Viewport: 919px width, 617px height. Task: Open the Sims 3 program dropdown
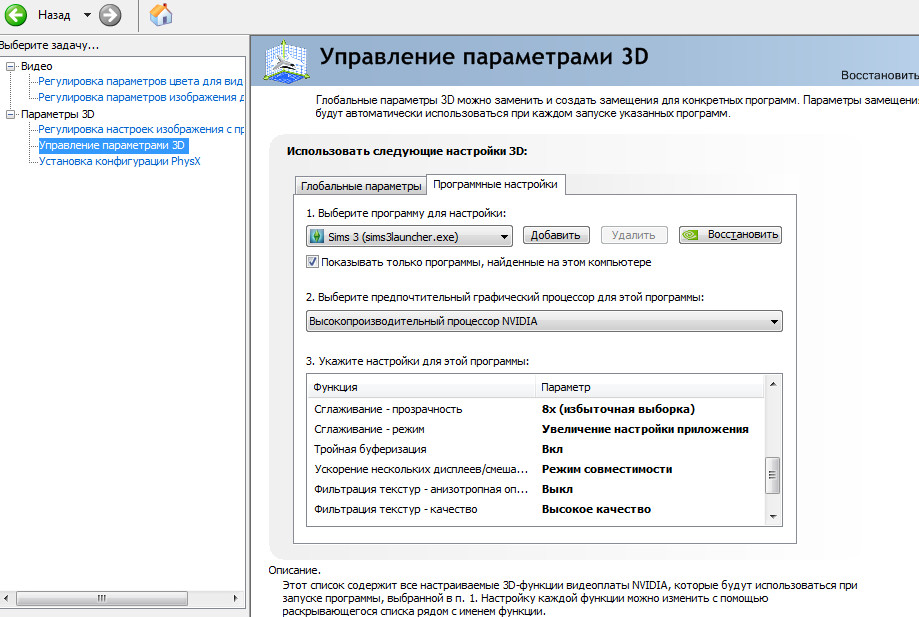point(409,236)
